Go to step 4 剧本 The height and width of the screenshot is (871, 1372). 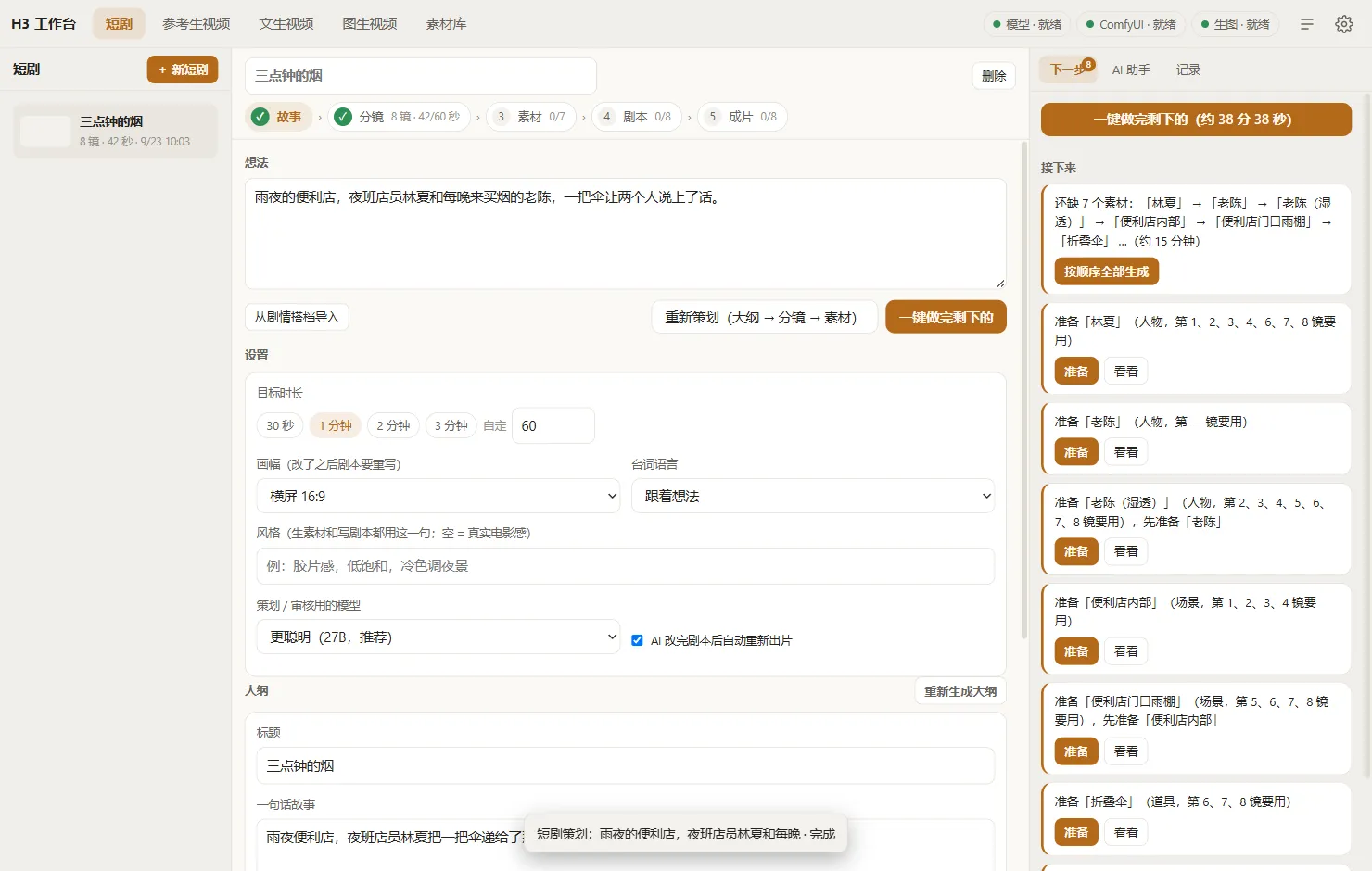tap(637, 117)
